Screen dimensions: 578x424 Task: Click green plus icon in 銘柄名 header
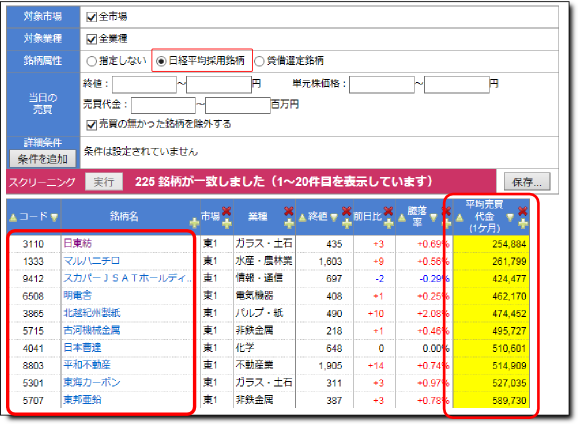[x=194, y=223]
